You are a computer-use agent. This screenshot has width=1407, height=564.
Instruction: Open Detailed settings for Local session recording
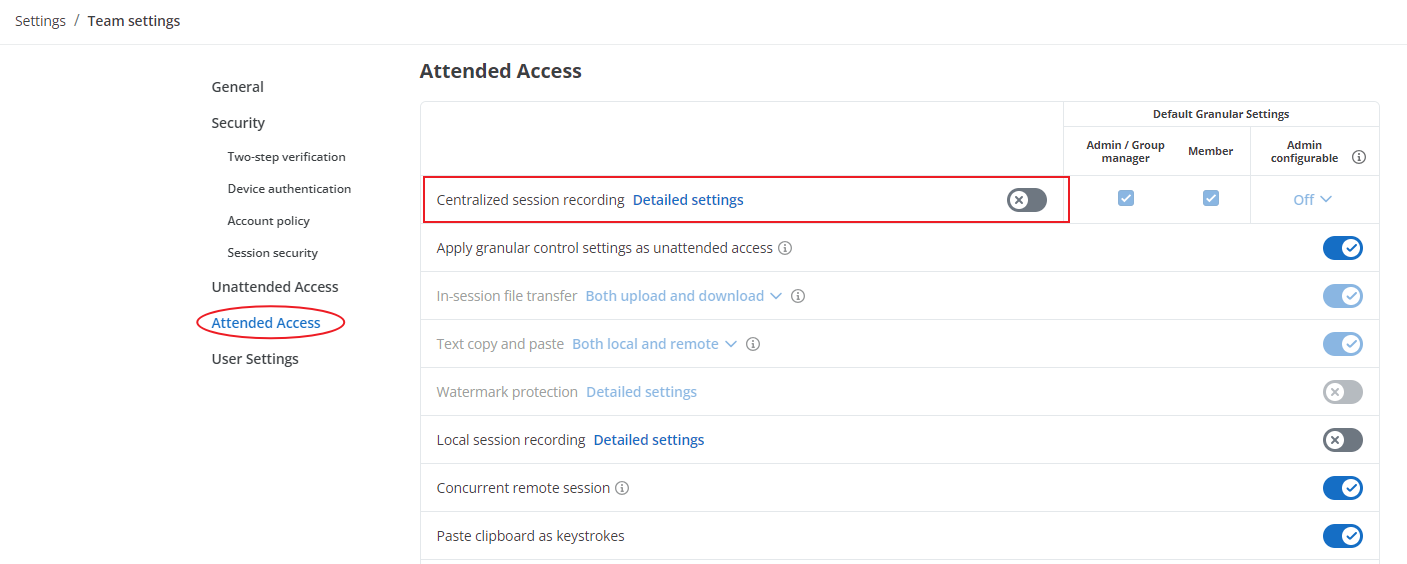649,440
